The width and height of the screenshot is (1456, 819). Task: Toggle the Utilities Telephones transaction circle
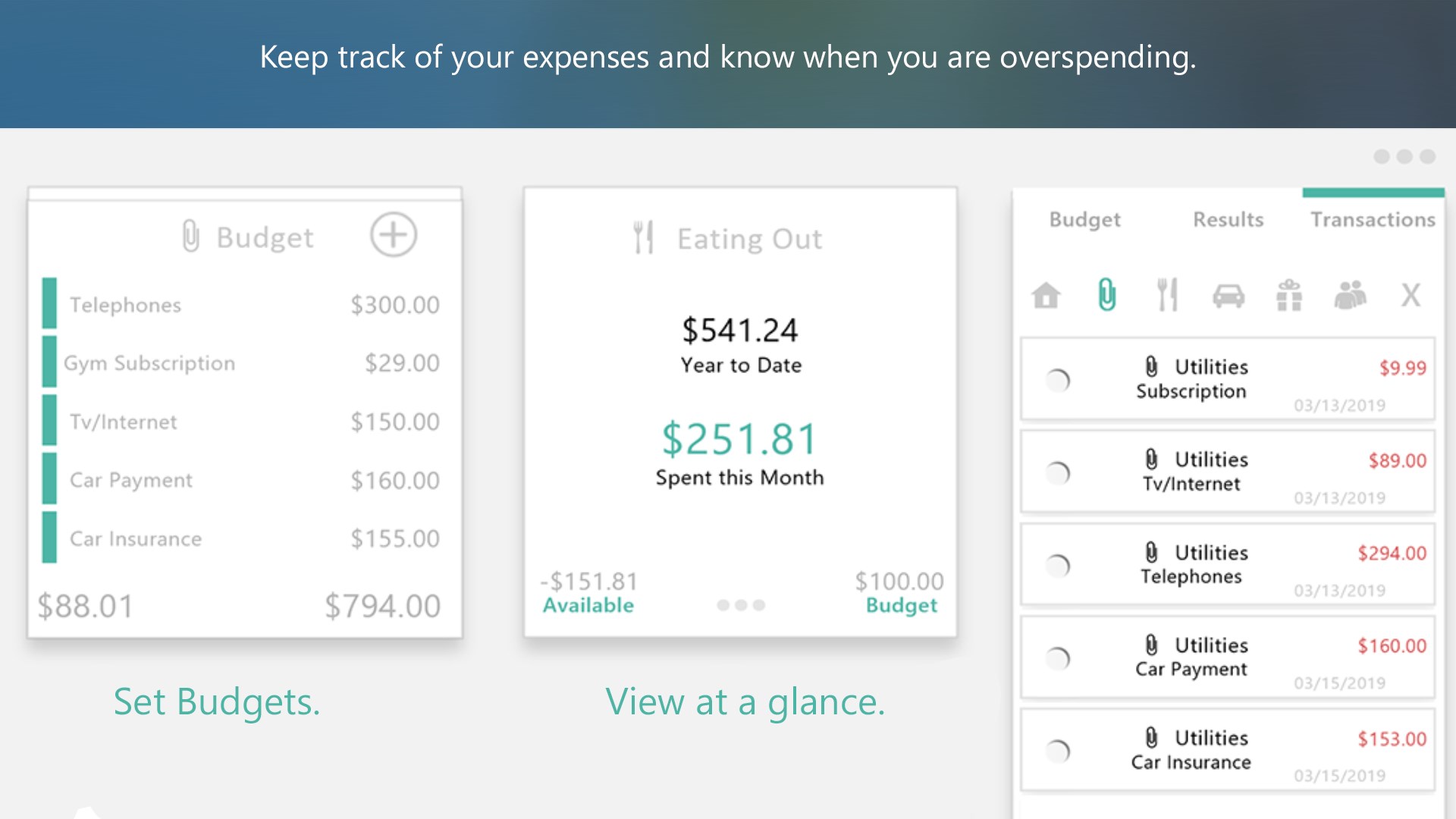click(x=1058, y=566)
